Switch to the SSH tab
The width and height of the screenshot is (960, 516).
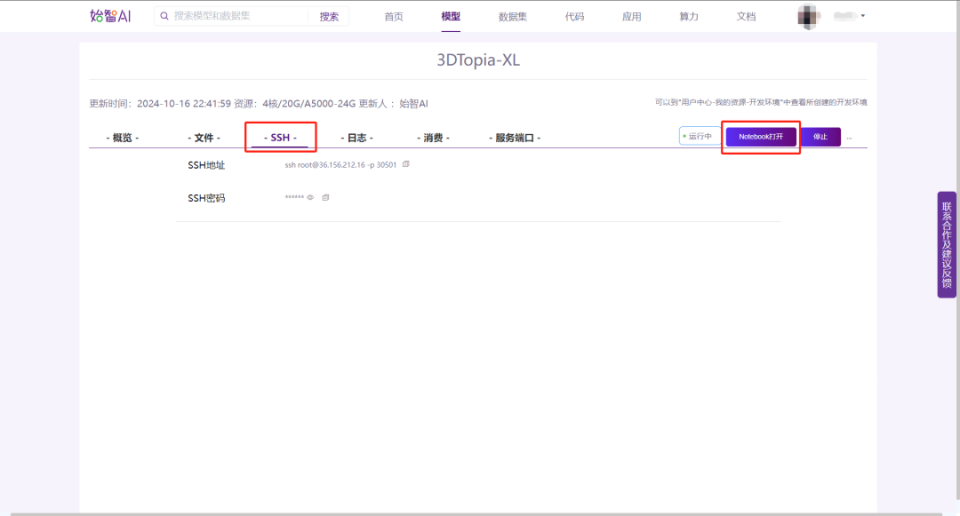point(280,138)
